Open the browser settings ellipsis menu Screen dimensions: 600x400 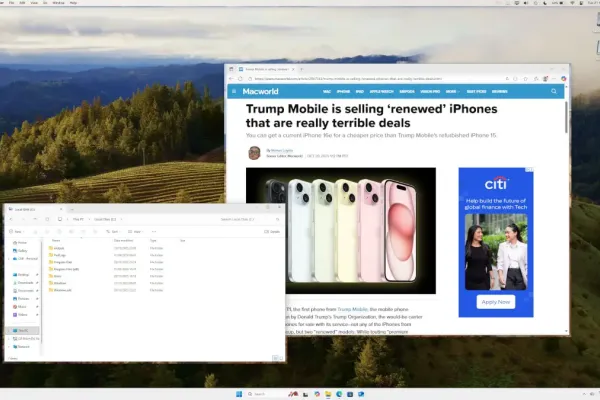pos(554,79)
